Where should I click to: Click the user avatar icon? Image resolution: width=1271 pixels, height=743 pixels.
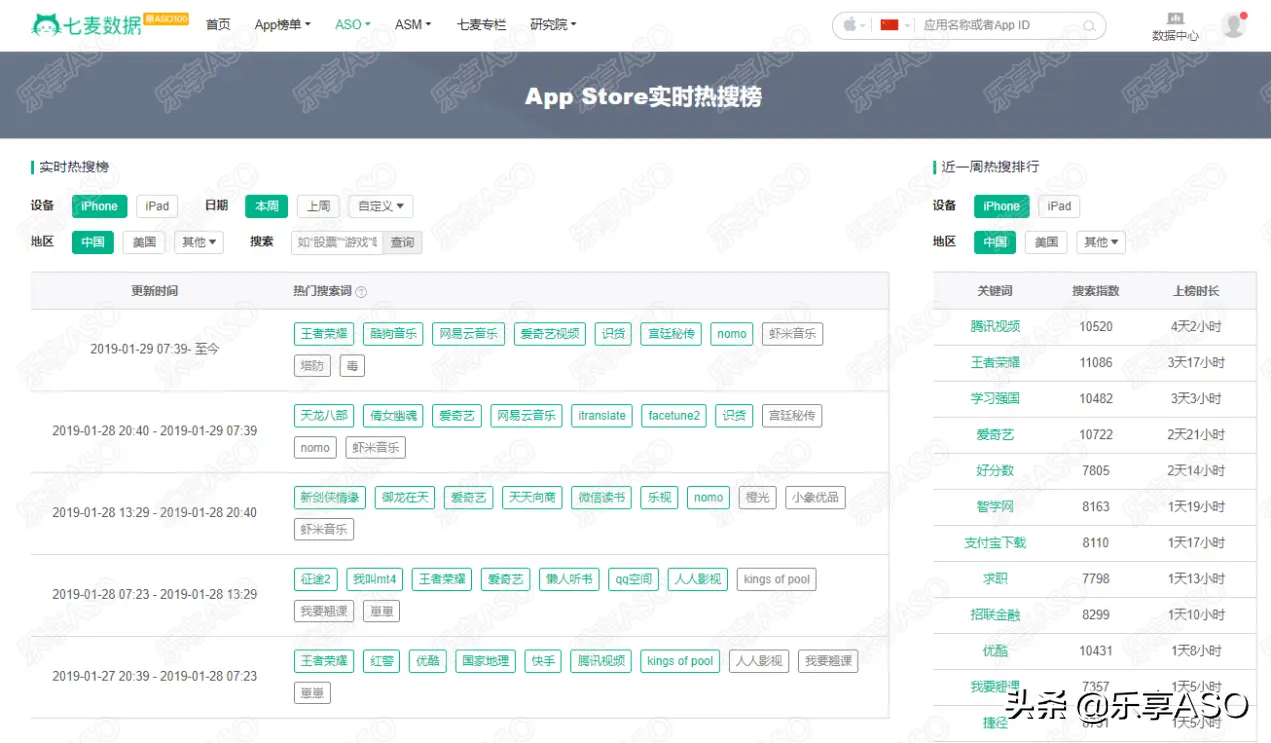[x=1233, y=25]
